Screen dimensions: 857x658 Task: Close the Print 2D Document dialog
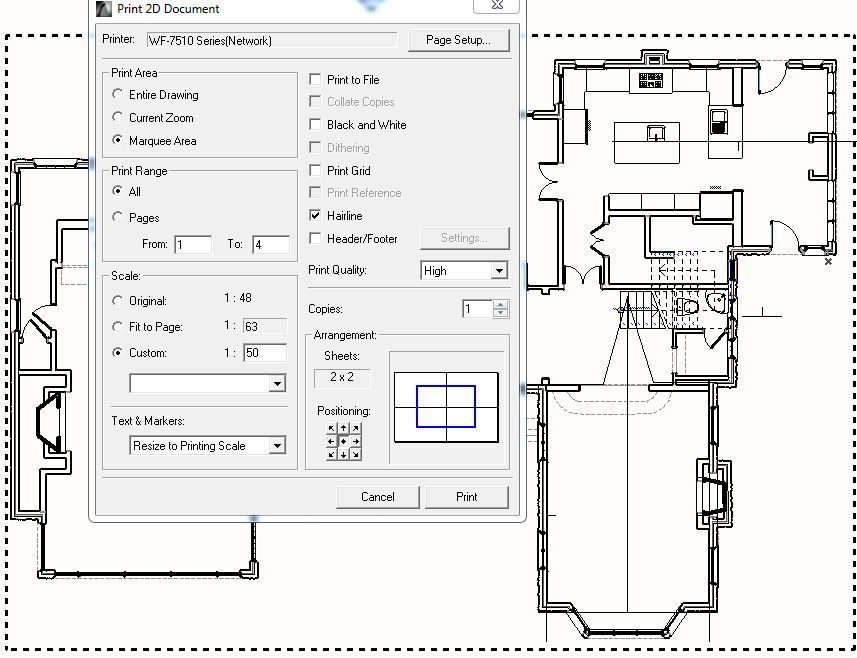(x=496, y=5)
